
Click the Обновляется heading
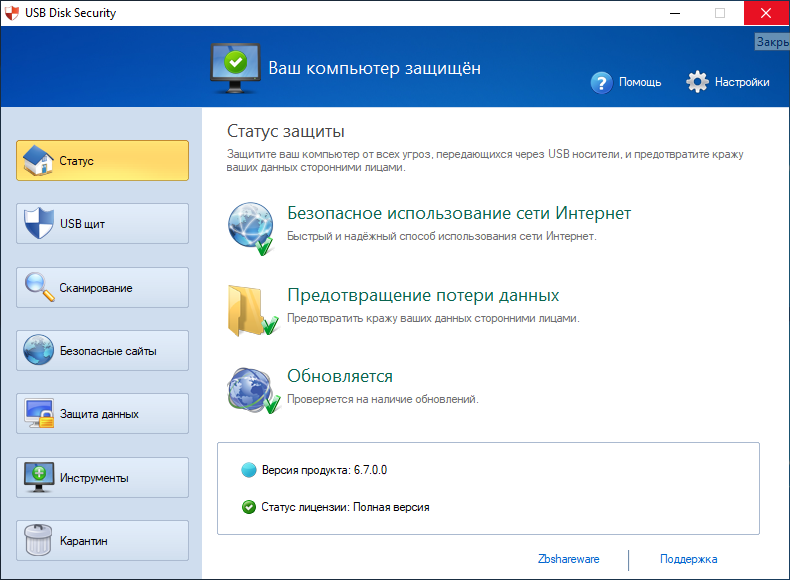coord(340,376)
